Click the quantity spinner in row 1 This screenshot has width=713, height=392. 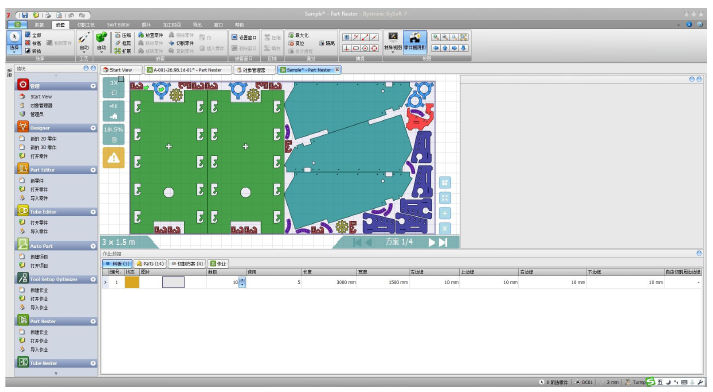(x=242, y=282)
